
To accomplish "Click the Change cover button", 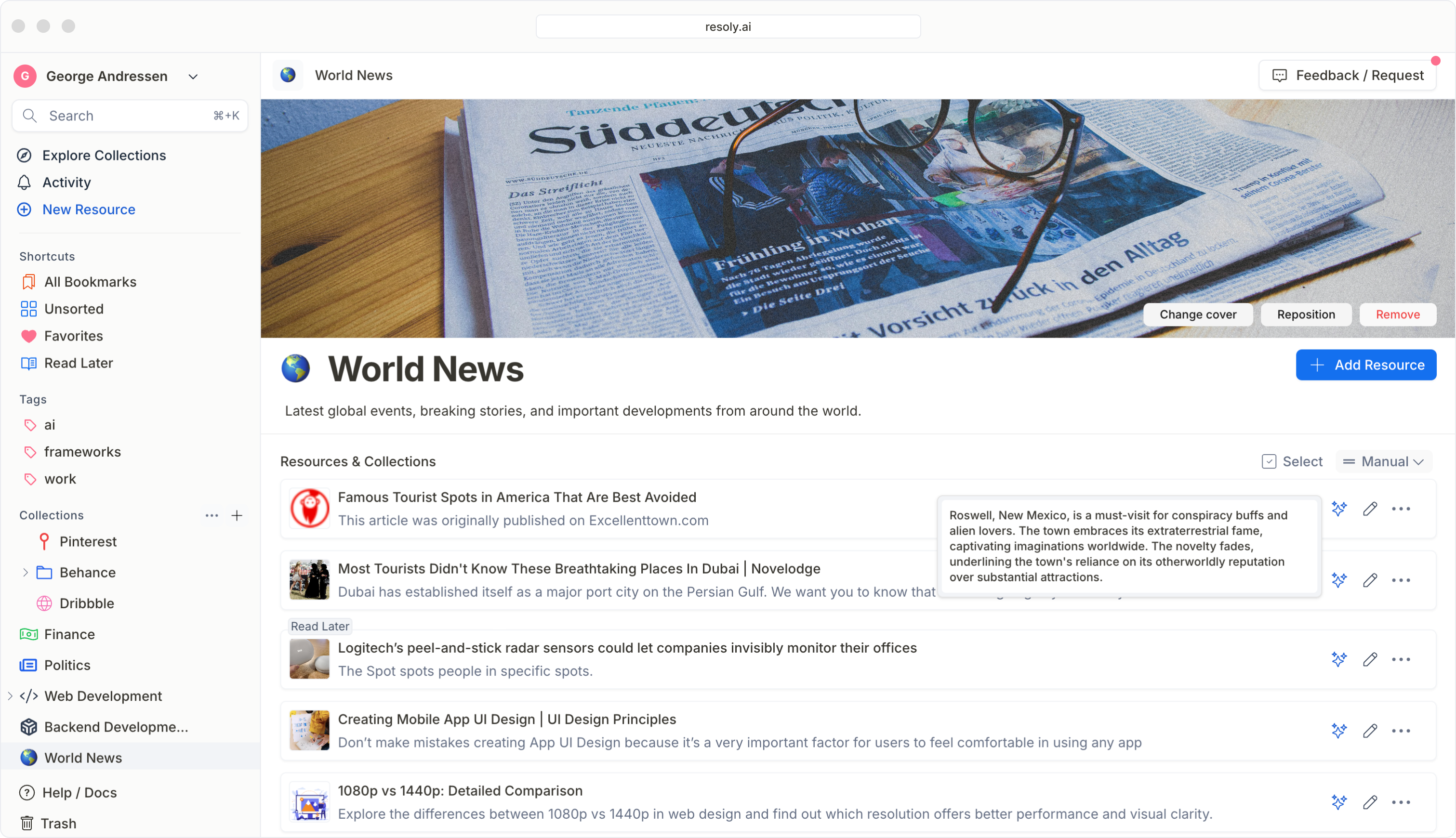I will coord(1197,315).
